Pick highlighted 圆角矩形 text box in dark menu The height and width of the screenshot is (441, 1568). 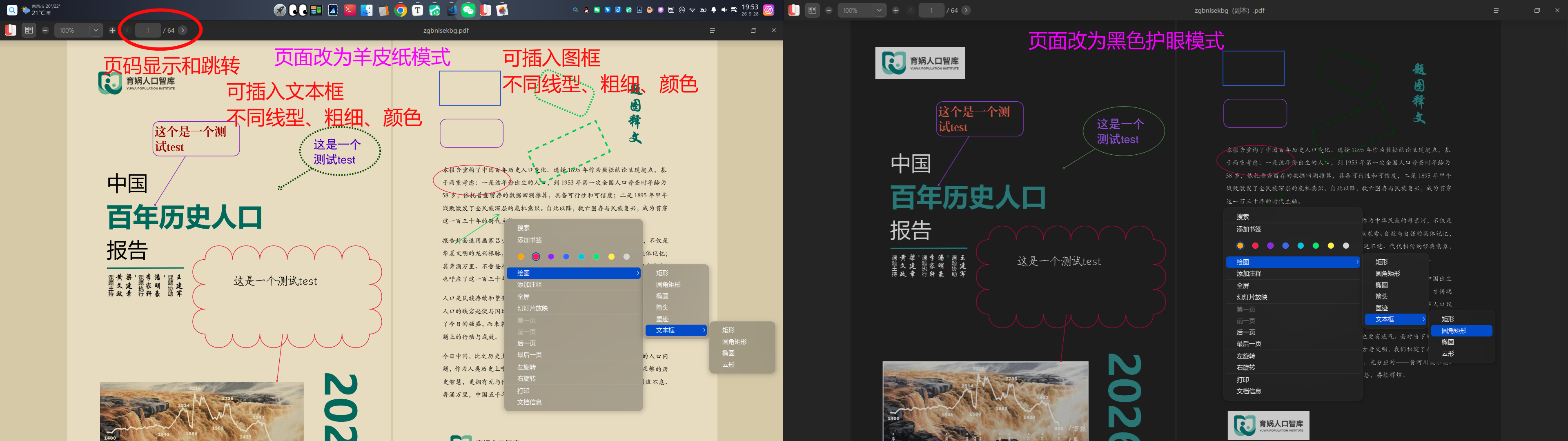point(1461,331)
